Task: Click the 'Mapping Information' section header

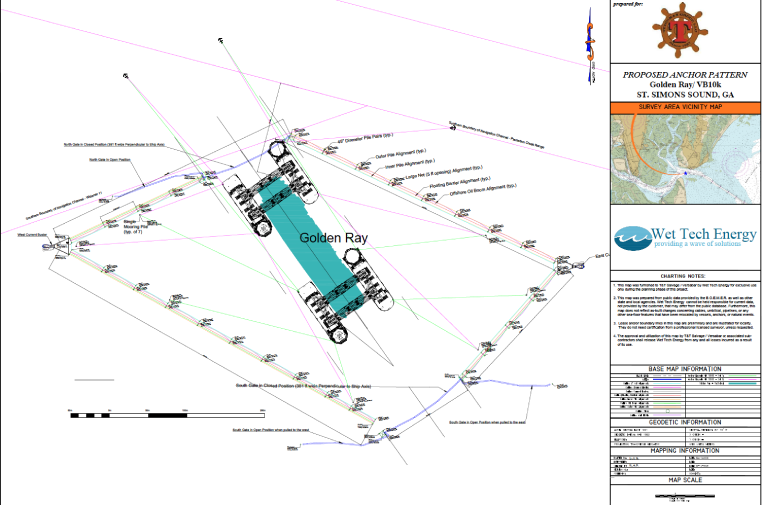Action: pos(683,451)
